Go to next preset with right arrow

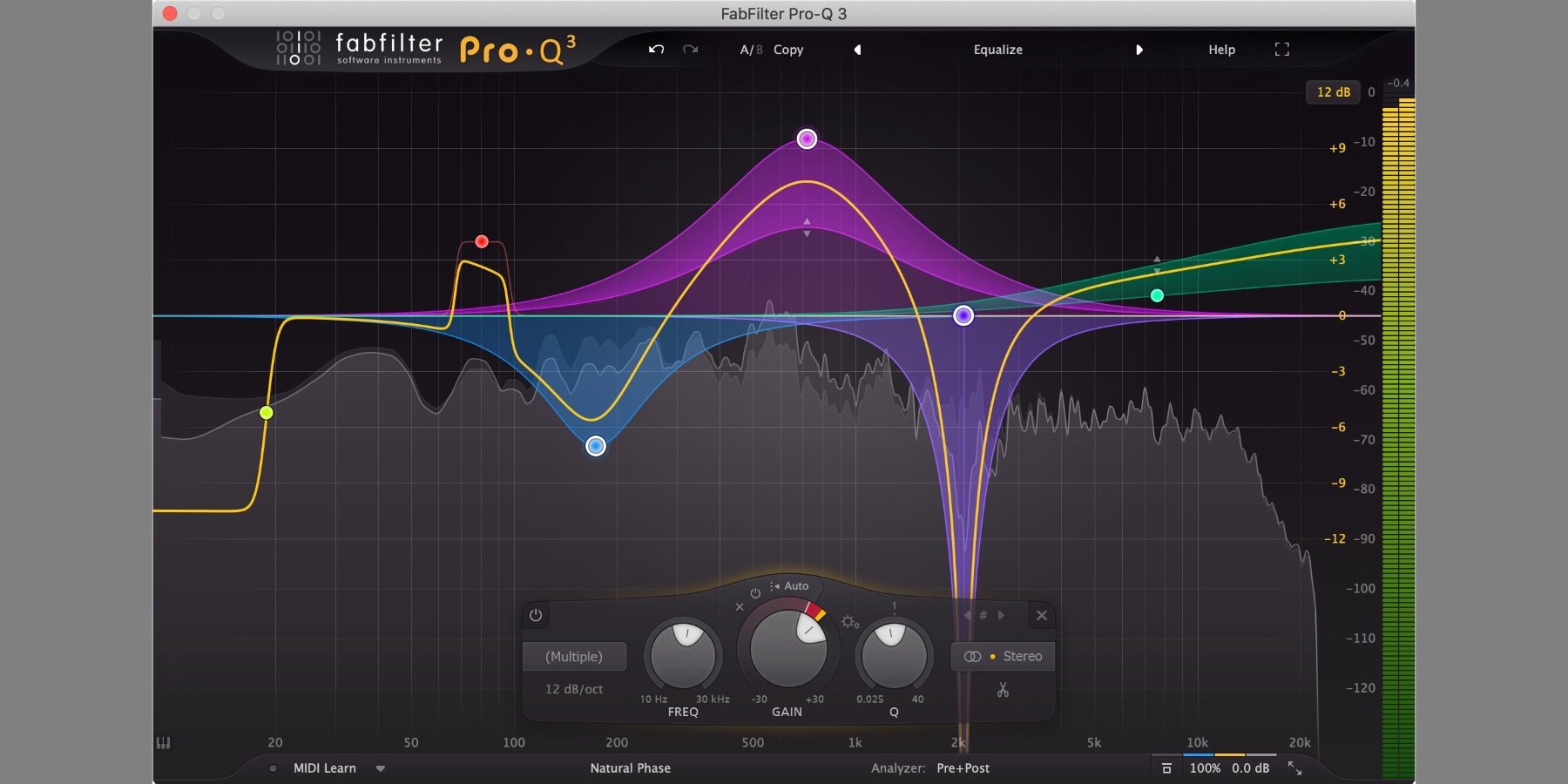point(1139,50)
